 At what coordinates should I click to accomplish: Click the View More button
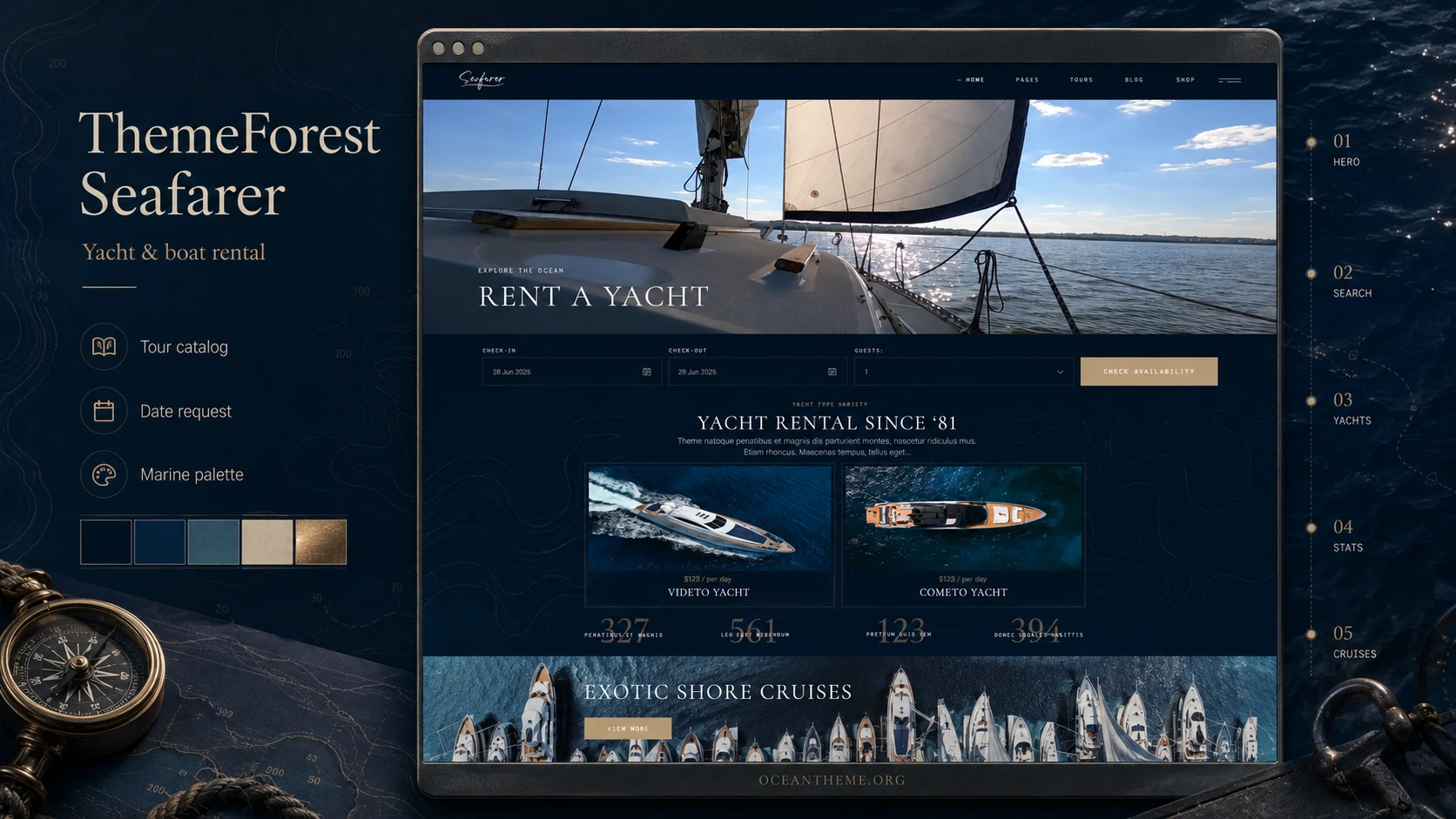click(x=628, y=728)
